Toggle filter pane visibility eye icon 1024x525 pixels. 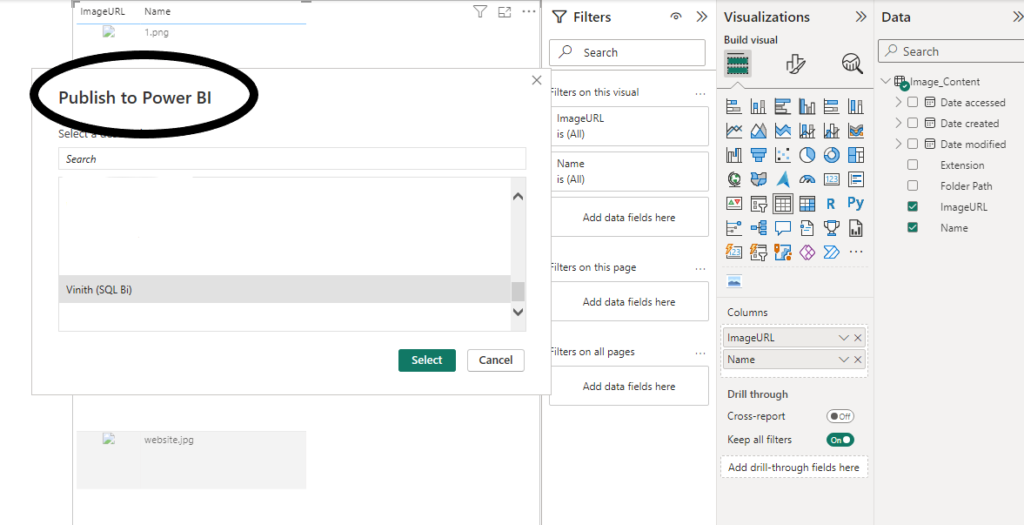click(x=676, y=17)
